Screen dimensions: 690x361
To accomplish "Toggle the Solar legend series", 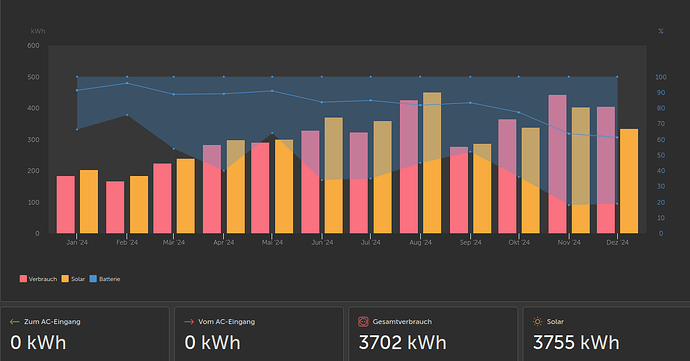I will pyautogui.click(x=73, y=279).
